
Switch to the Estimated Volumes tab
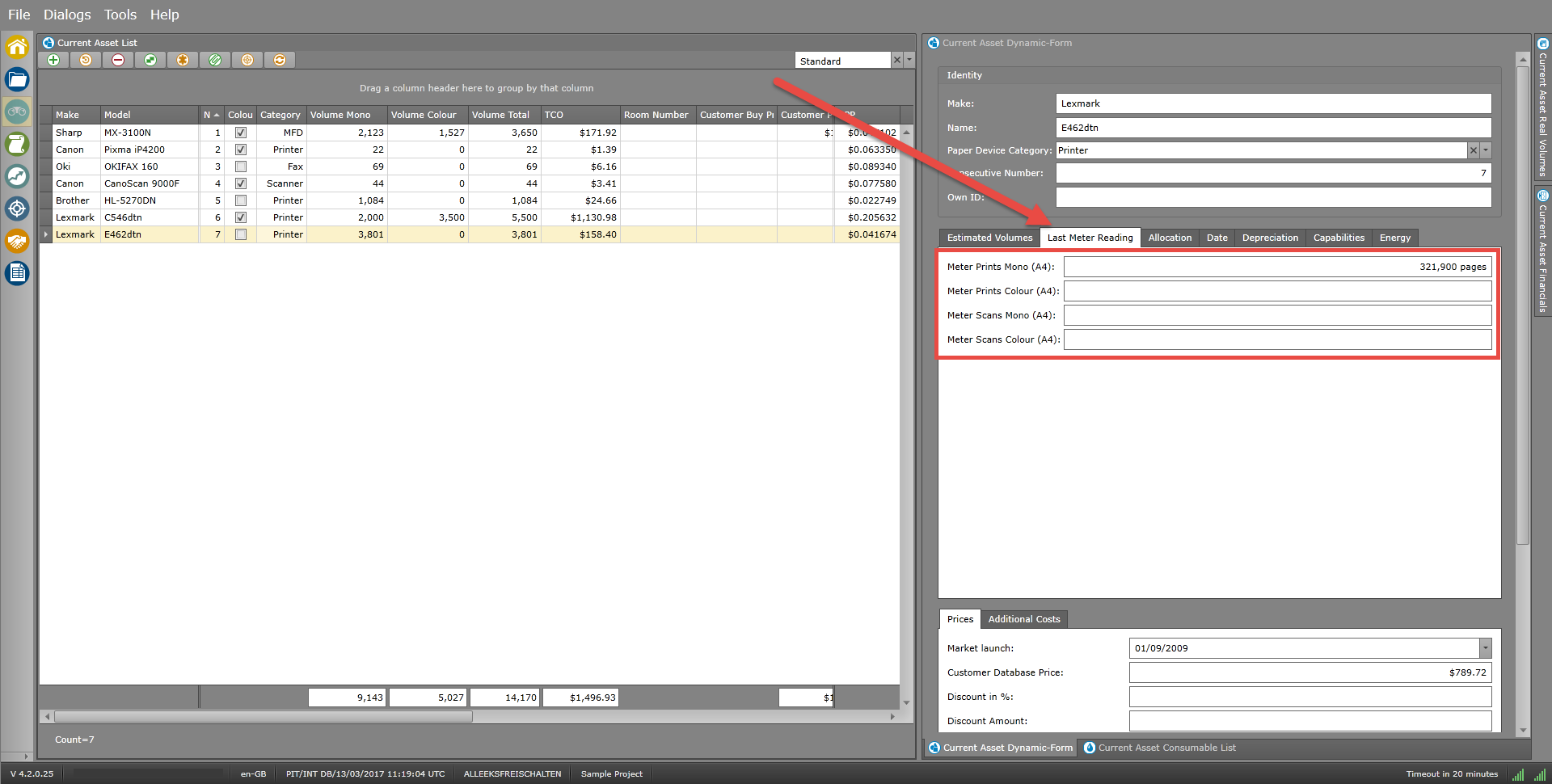click(989, 238)
